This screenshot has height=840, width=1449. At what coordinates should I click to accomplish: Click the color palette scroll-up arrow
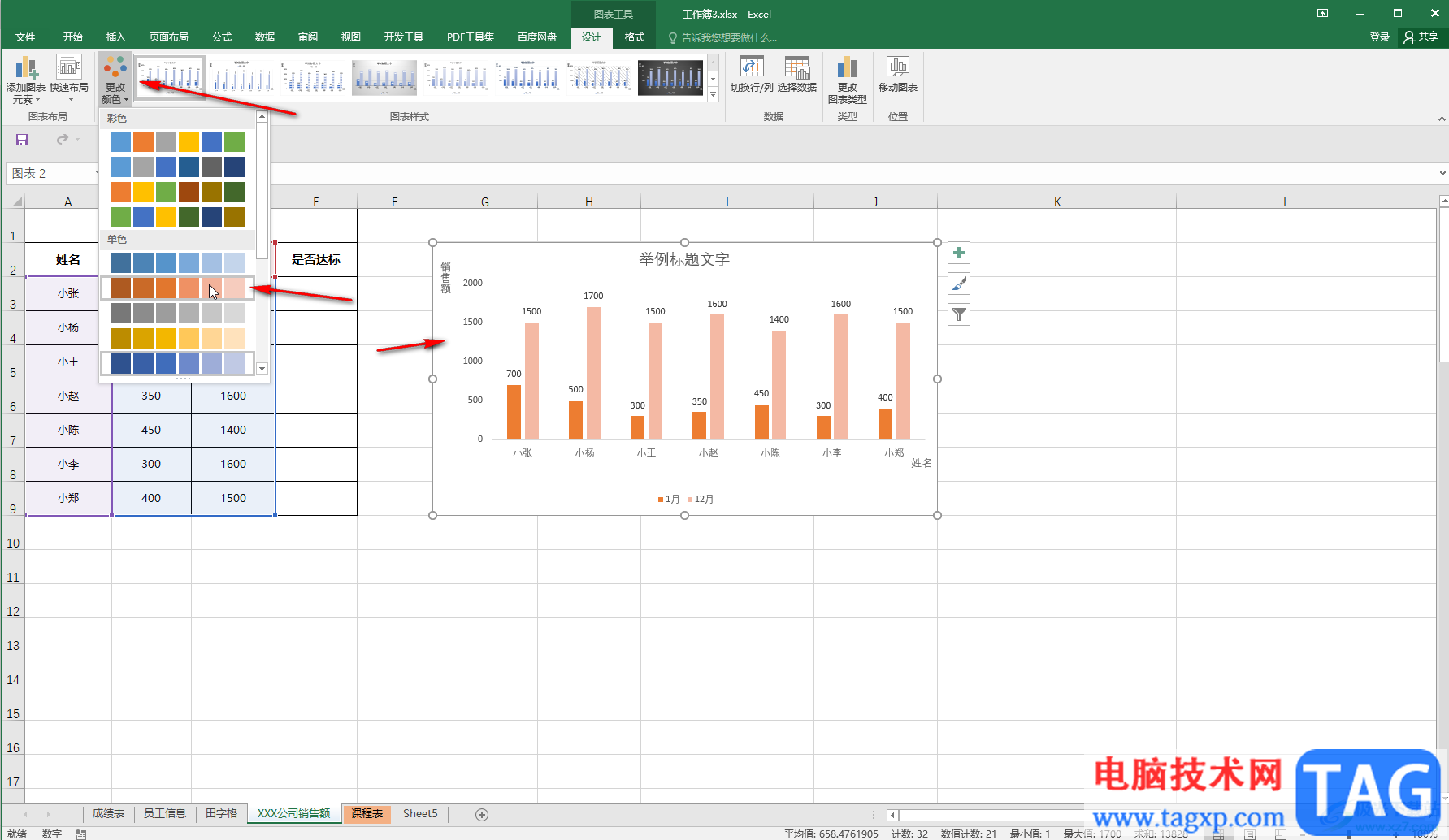tap(262, 117)
